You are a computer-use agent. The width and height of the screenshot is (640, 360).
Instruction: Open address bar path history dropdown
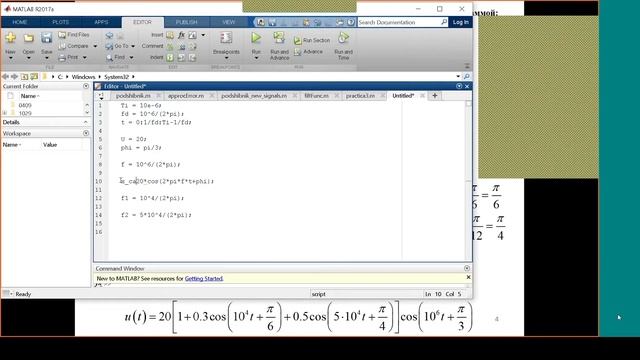pos(458,77)
